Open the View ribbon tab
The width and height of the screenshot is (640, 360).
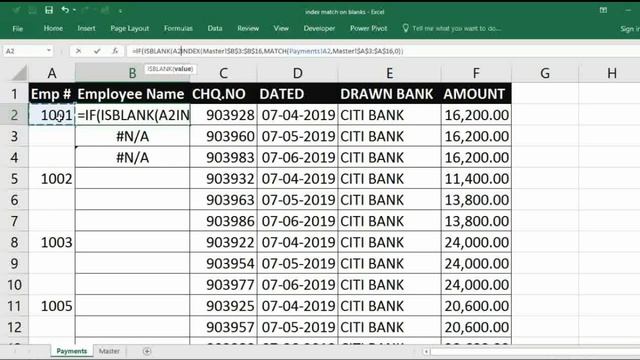coord(281,29)
